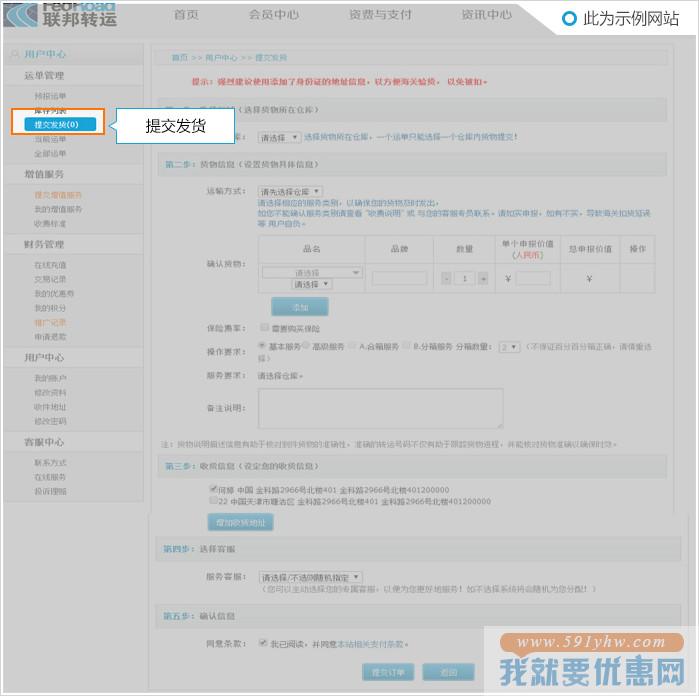Open 提交增值服务 orange link

[58, 195]
